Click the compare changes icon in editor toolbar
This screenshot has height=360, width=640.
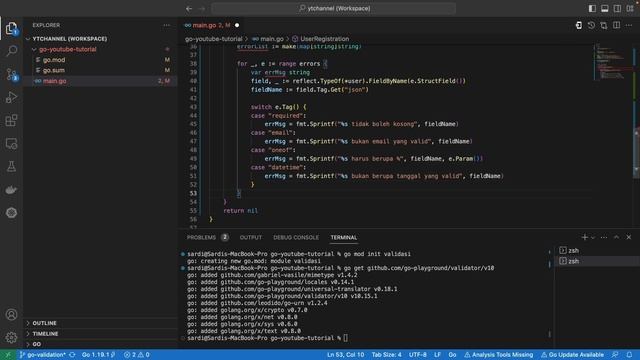604,25
